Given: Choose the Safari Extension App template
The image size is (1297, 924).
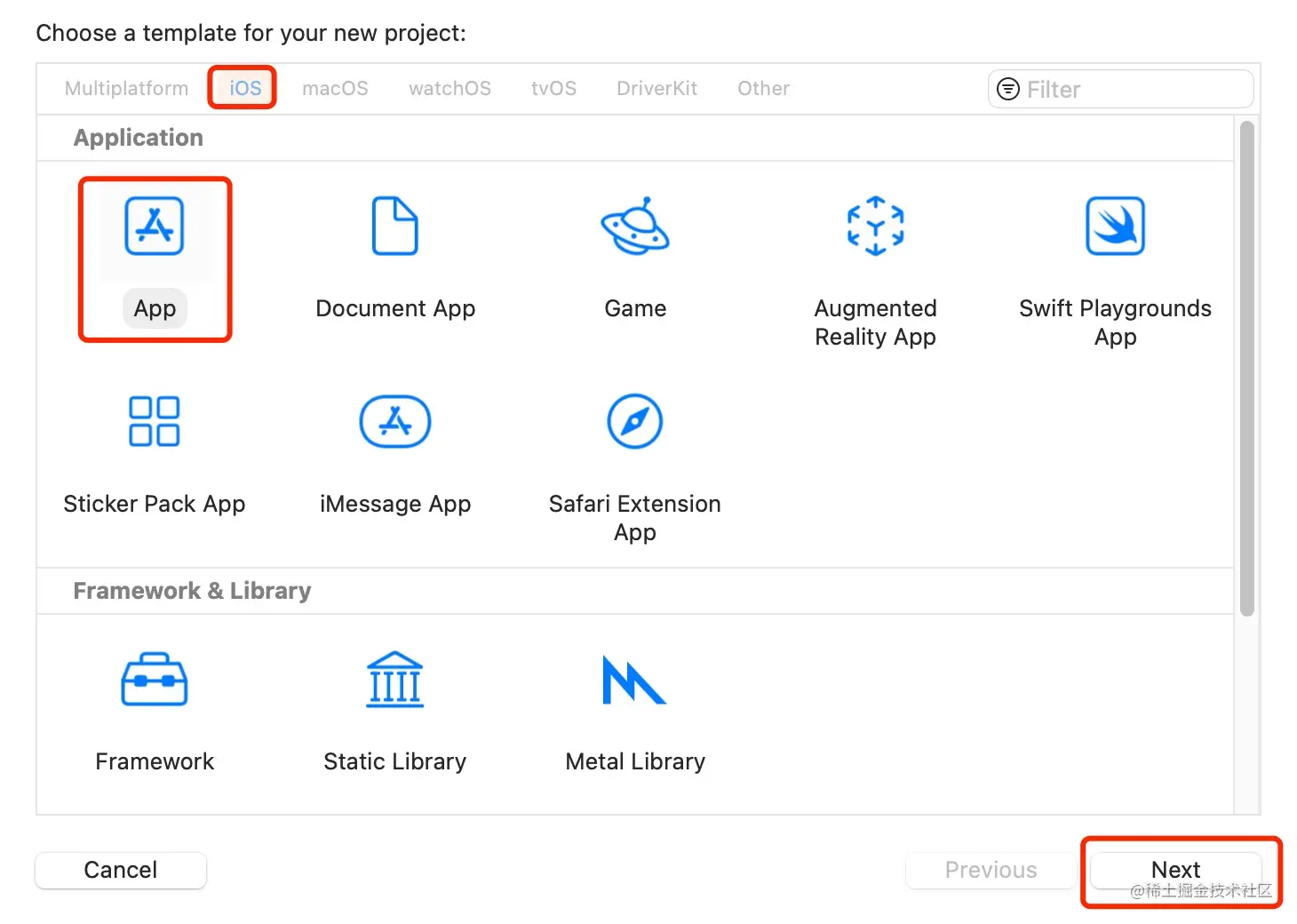Looking at the screenshot, I should tap(634, 422).
